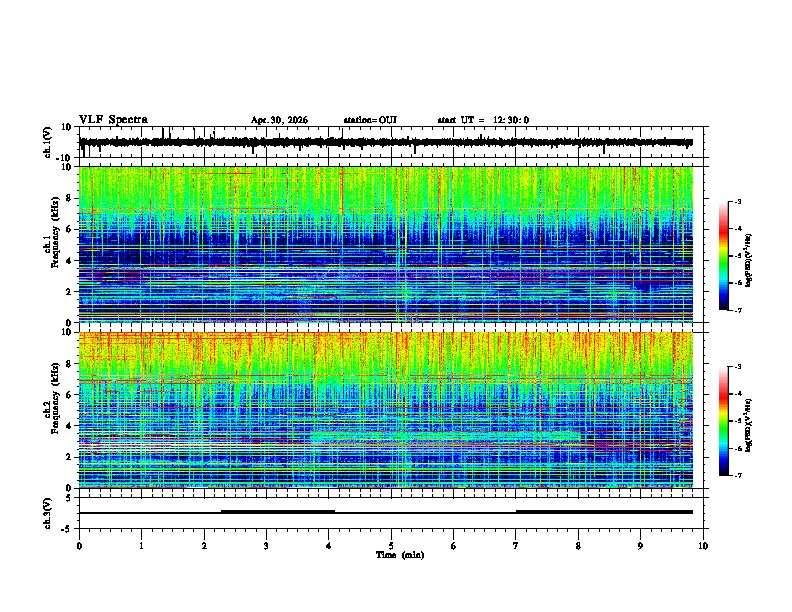Click the ch.1 color scale bar
The height and width of the screenshot is (612, 792).
pos(724,256)
